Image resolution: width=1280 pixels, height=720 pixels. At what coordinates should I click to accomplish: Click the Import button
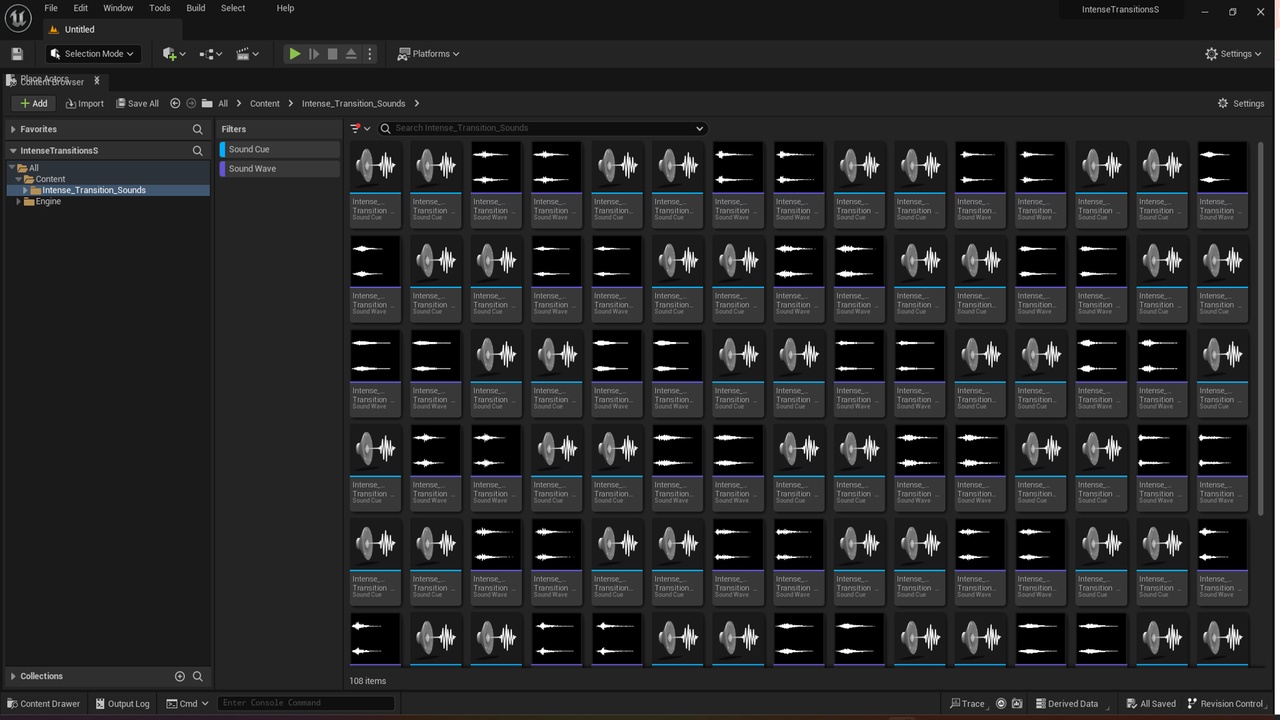click(84, 103)
